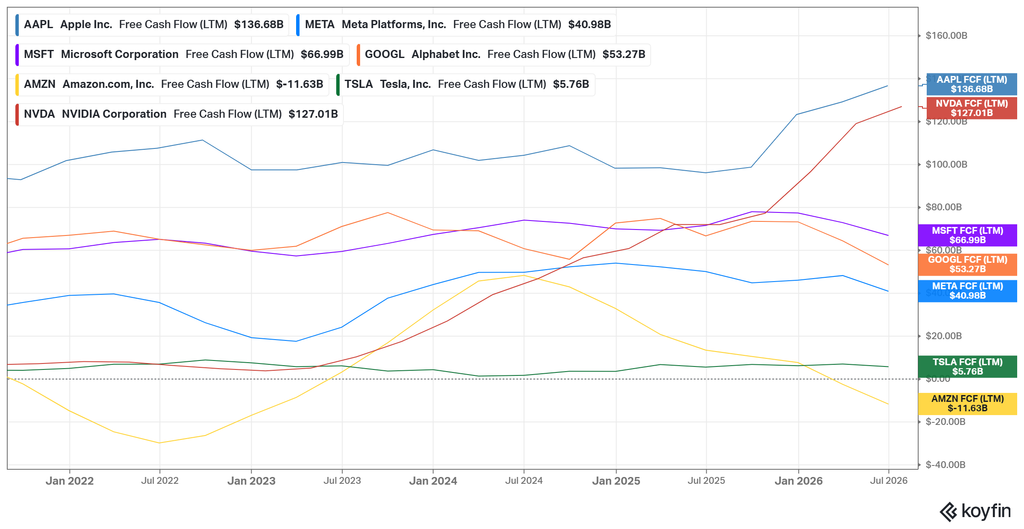Image resolution: width=1024 pixels, height=529 pixels.
Task: Click the Jul 2023 x-axis label
Action: 342,481
